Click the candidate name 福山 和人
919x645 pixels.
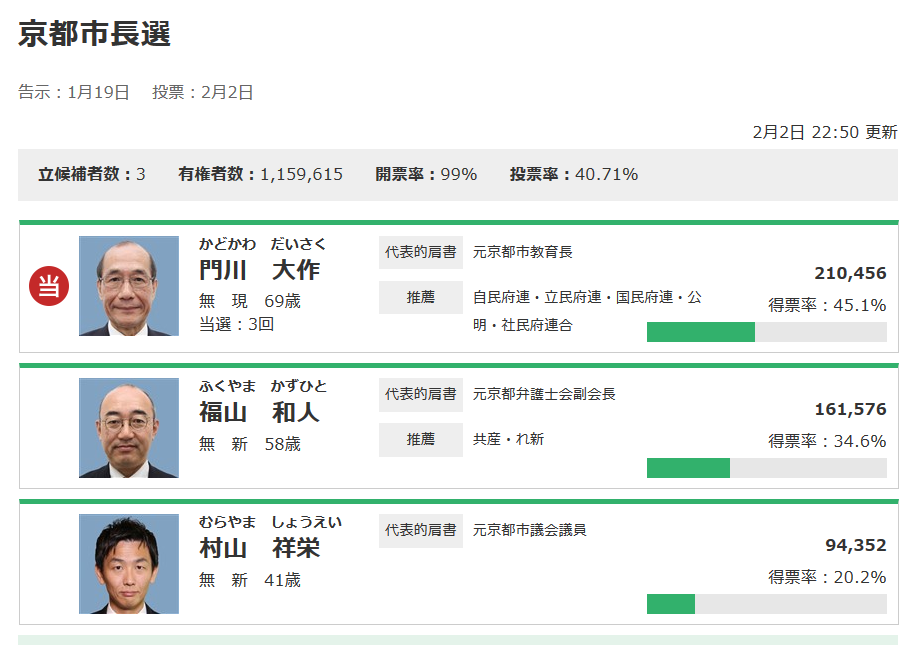point(260,412)
